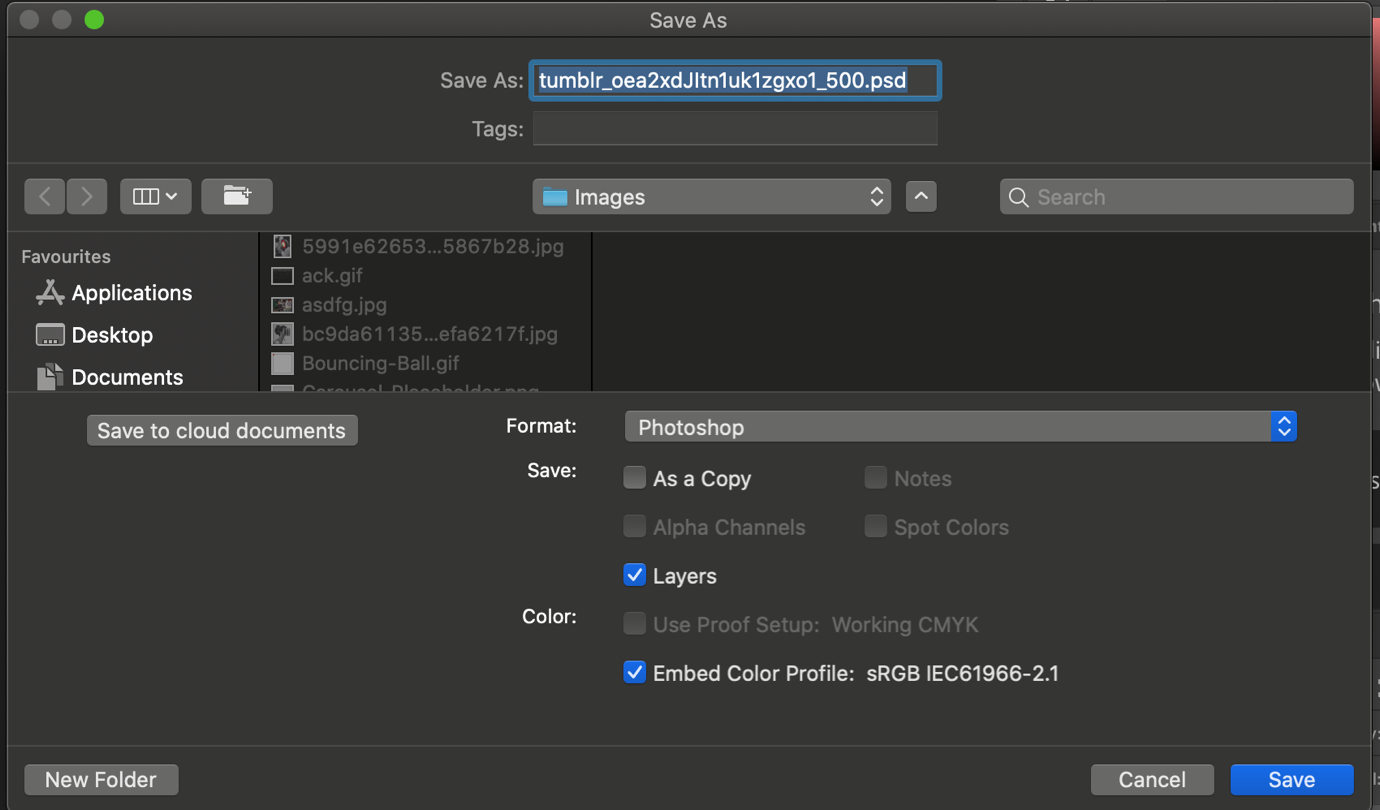
Task: Toggle the Spot Colors checkbox
Action: (x=875, y=526)
